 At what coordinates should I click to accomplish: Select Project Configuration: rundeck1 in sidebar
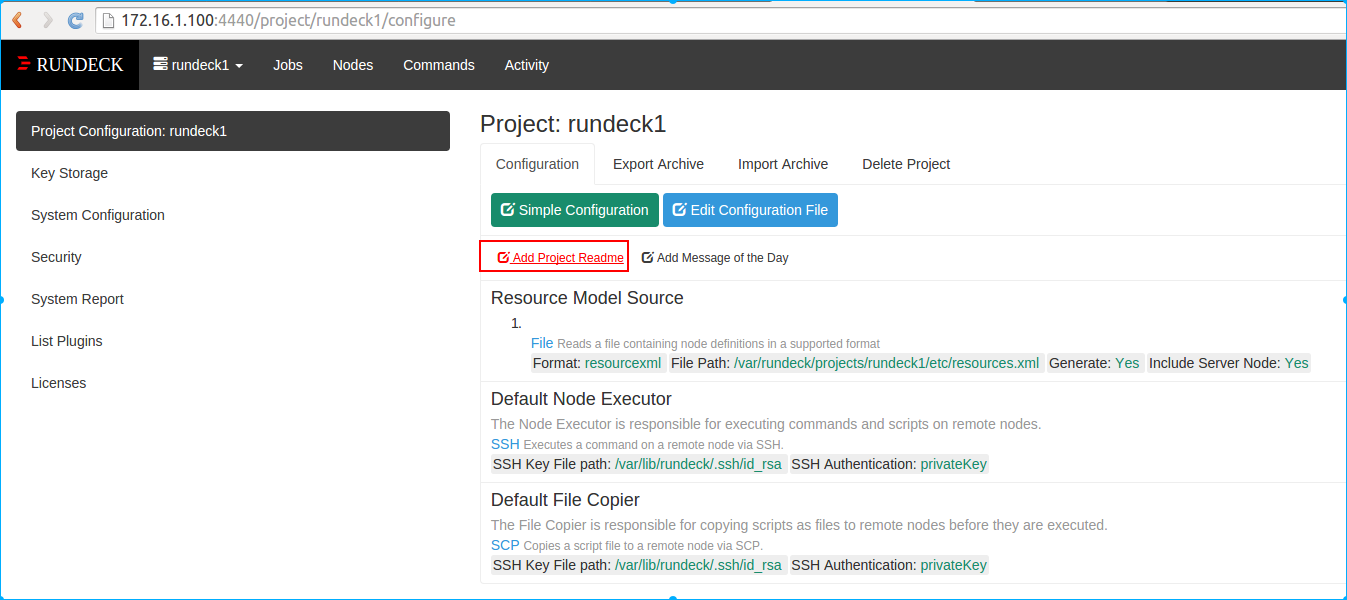coord(233,131)
